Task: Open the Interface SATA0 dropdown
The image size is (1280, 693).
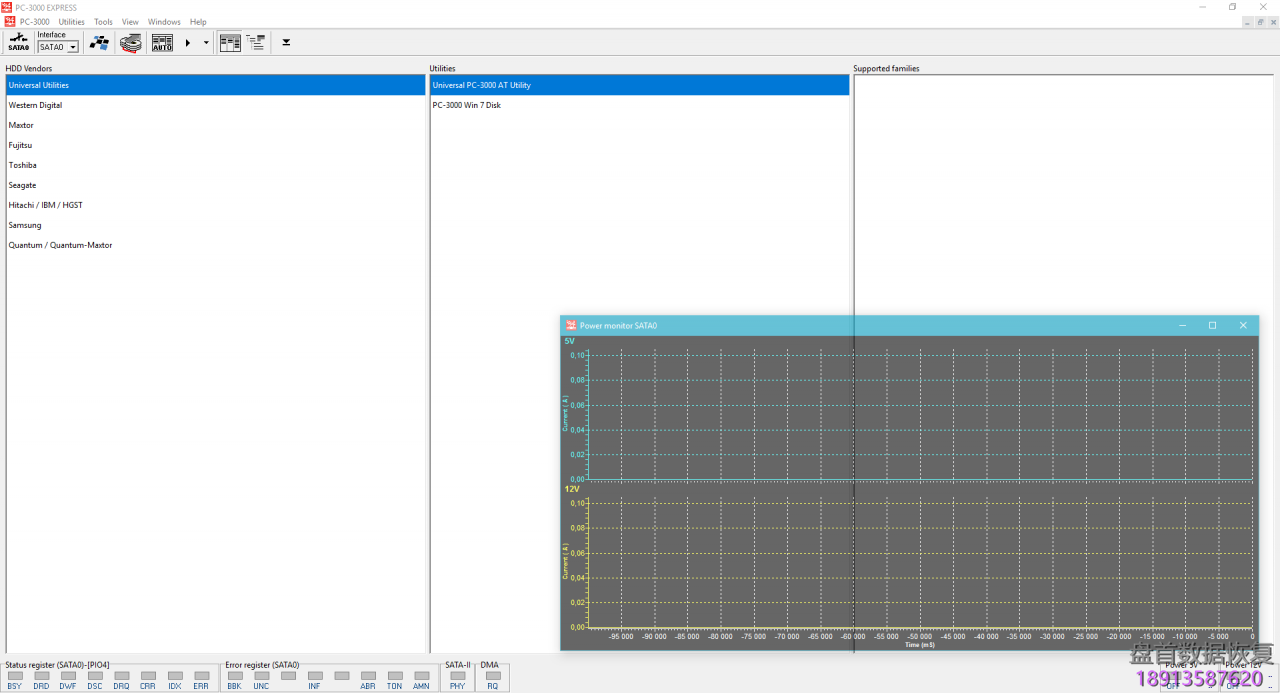Action: coord(74,46)
